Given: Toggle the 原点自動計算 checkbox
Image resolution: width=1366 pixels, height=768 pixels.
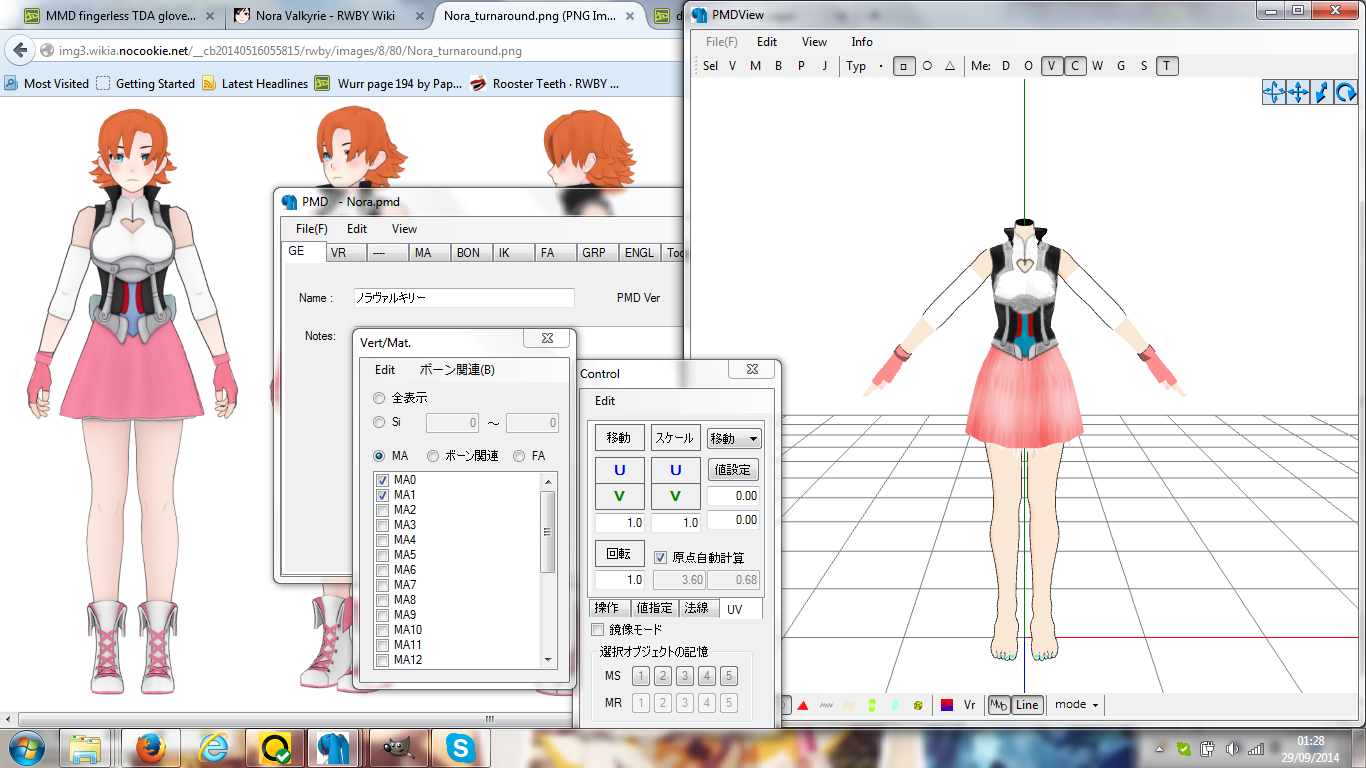Looking at the screenshot, I should point(660,557).
